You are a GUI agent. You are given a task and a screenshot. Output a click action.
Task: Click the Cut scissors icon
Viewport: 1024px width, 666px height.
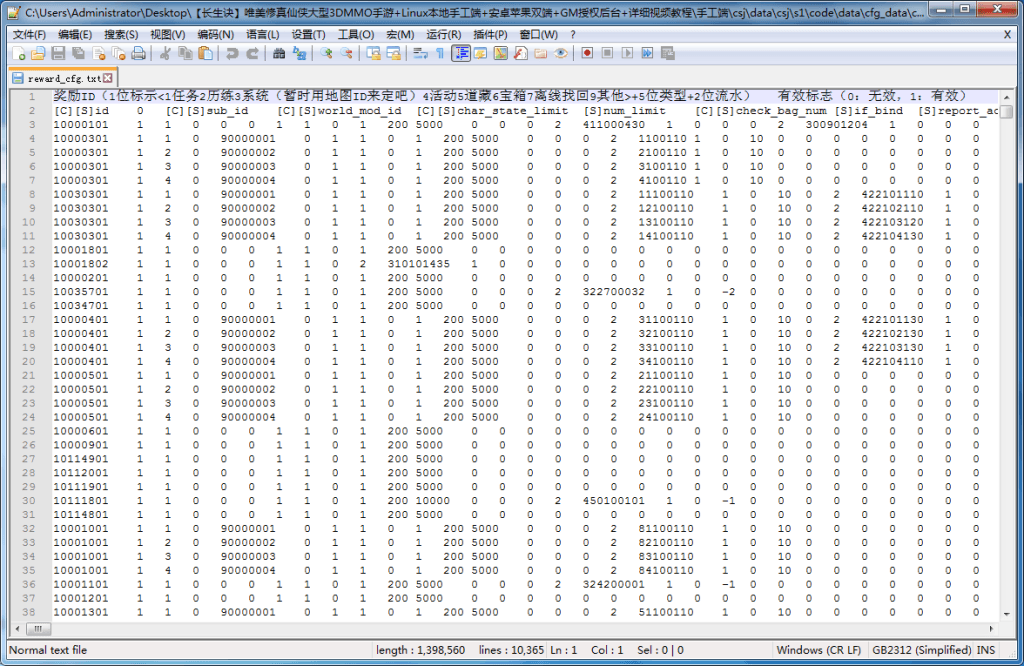tap(165, 53)
